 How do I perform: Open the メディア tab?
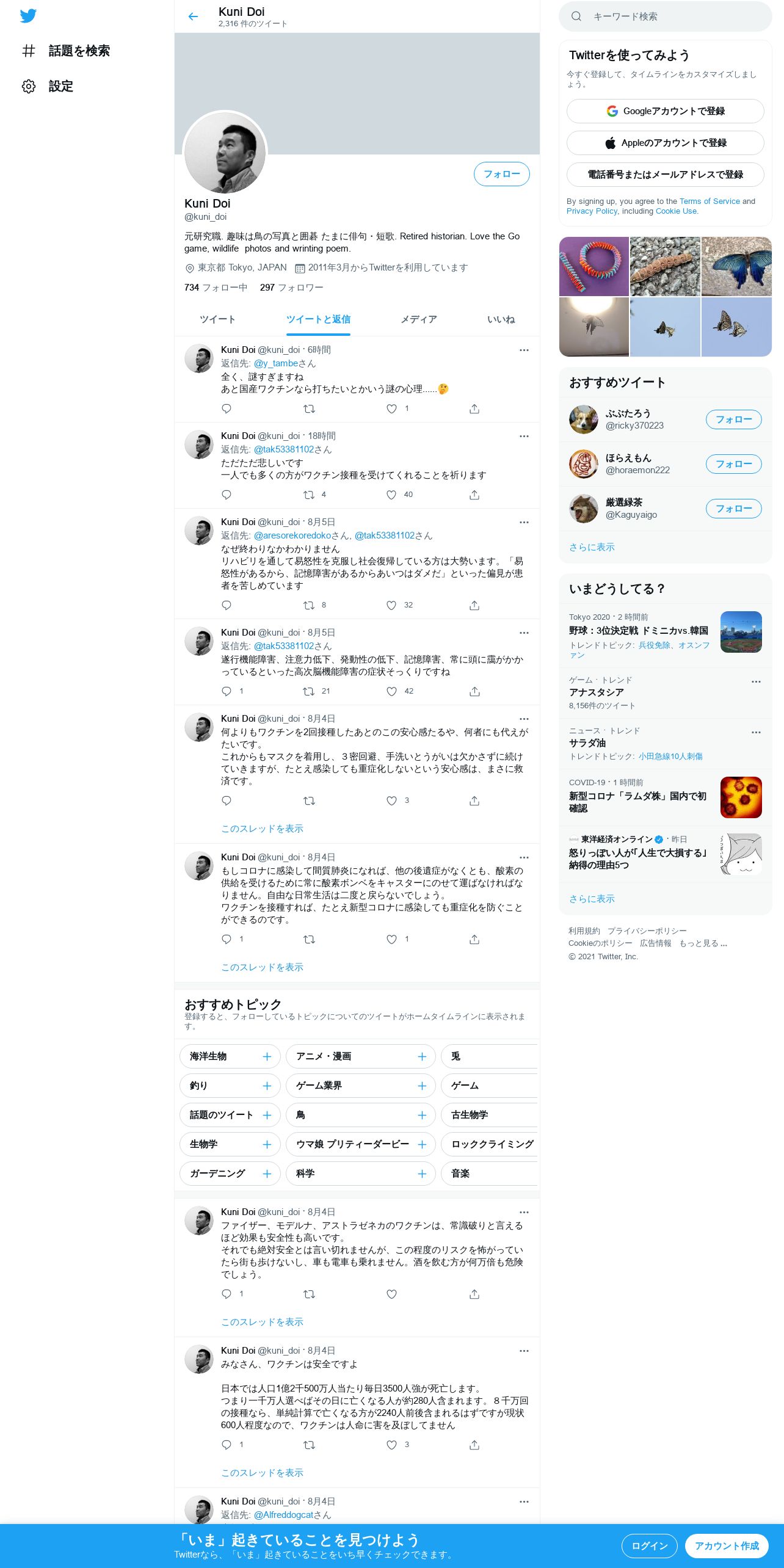419,319
